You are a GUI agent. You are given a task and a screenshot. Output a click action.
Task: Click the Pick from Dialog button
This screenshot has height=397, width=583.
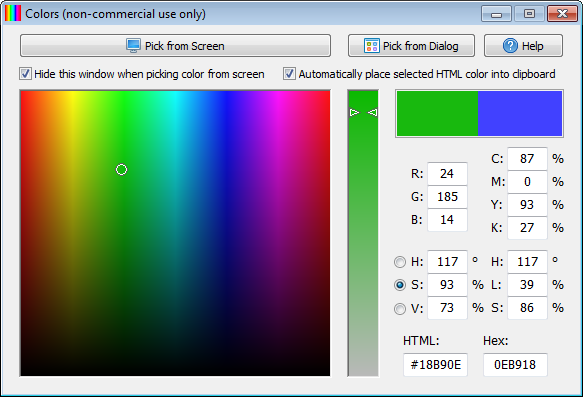411,46
